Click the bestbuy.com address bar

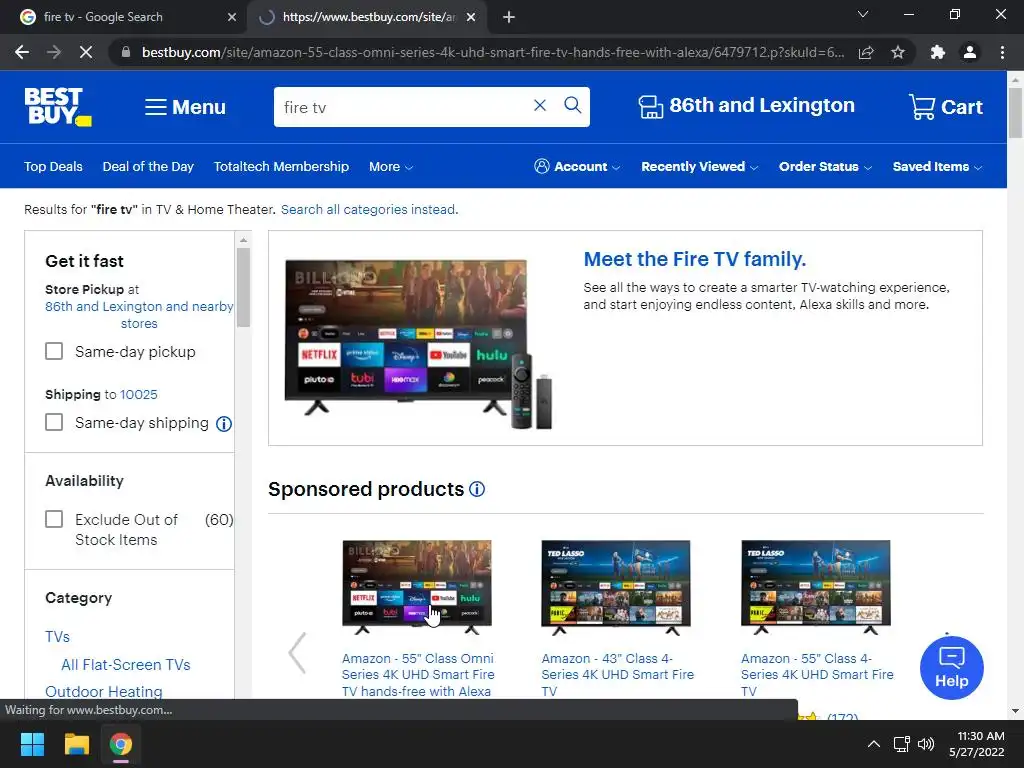click(493, 52)
